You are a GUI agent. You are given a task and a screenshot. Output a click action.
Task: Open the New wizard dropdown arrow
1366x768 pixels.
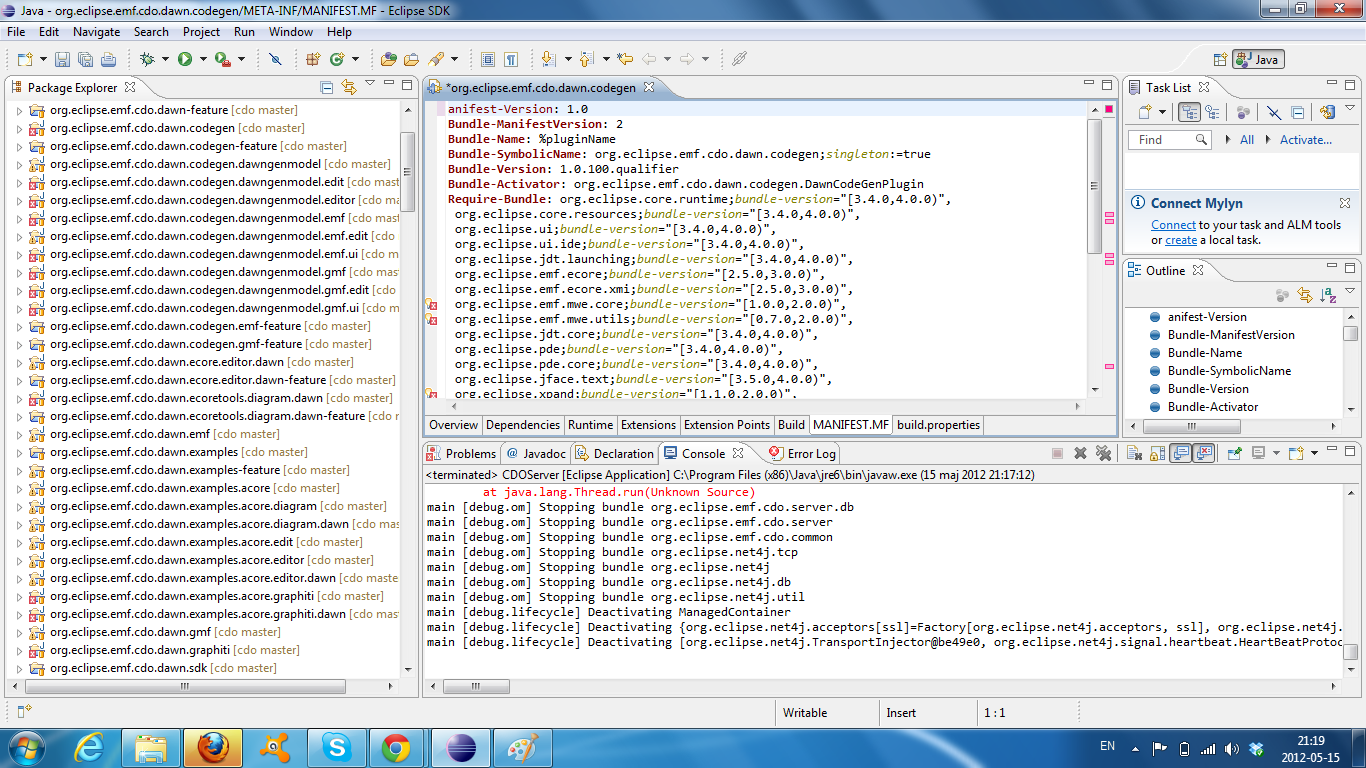[x=42, y=60]
